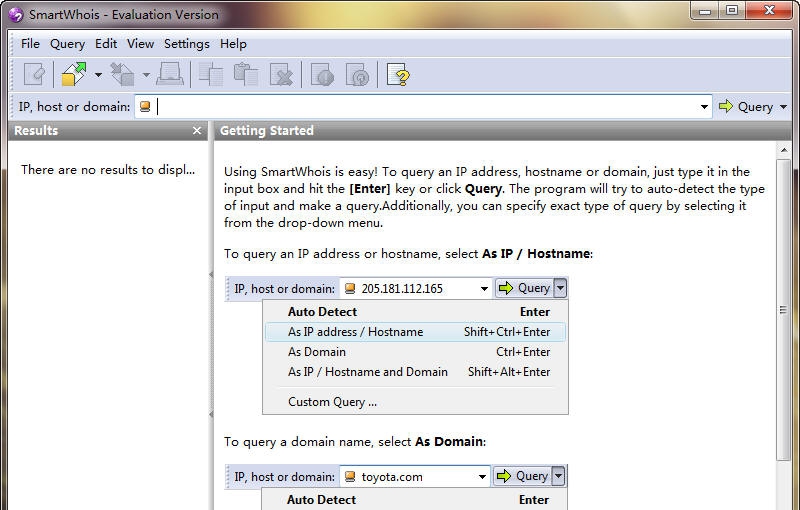Close the Results panel

[197, 131]
